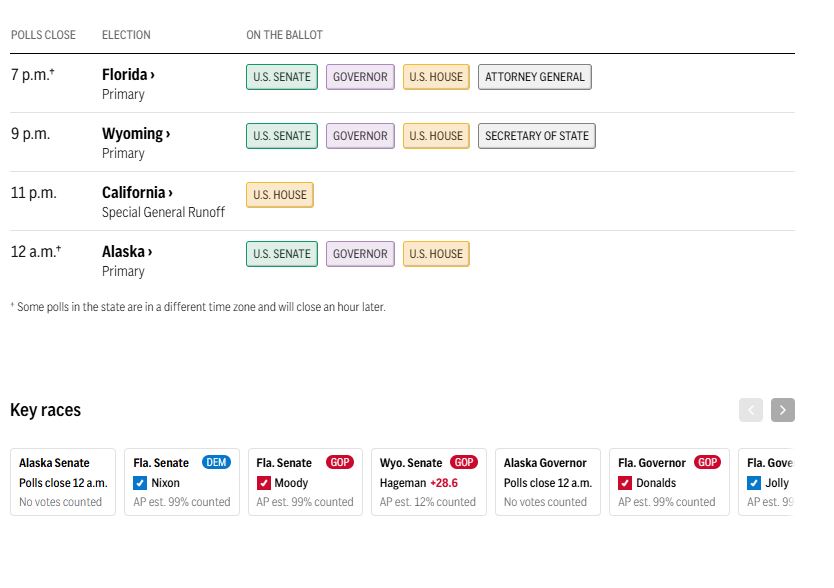Click the time zone footnote text
This screenshot has height=588, width=834.
click(198, 307)
